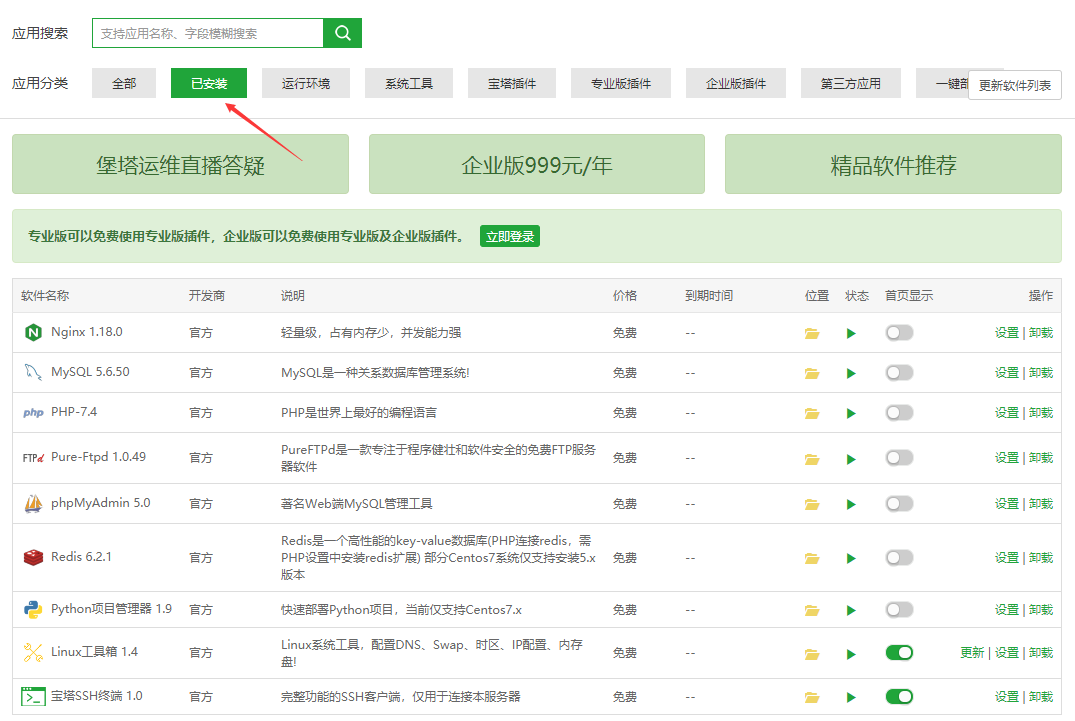
Task: Click the green run status arrow for MySQL
Action: click(850, 371)
